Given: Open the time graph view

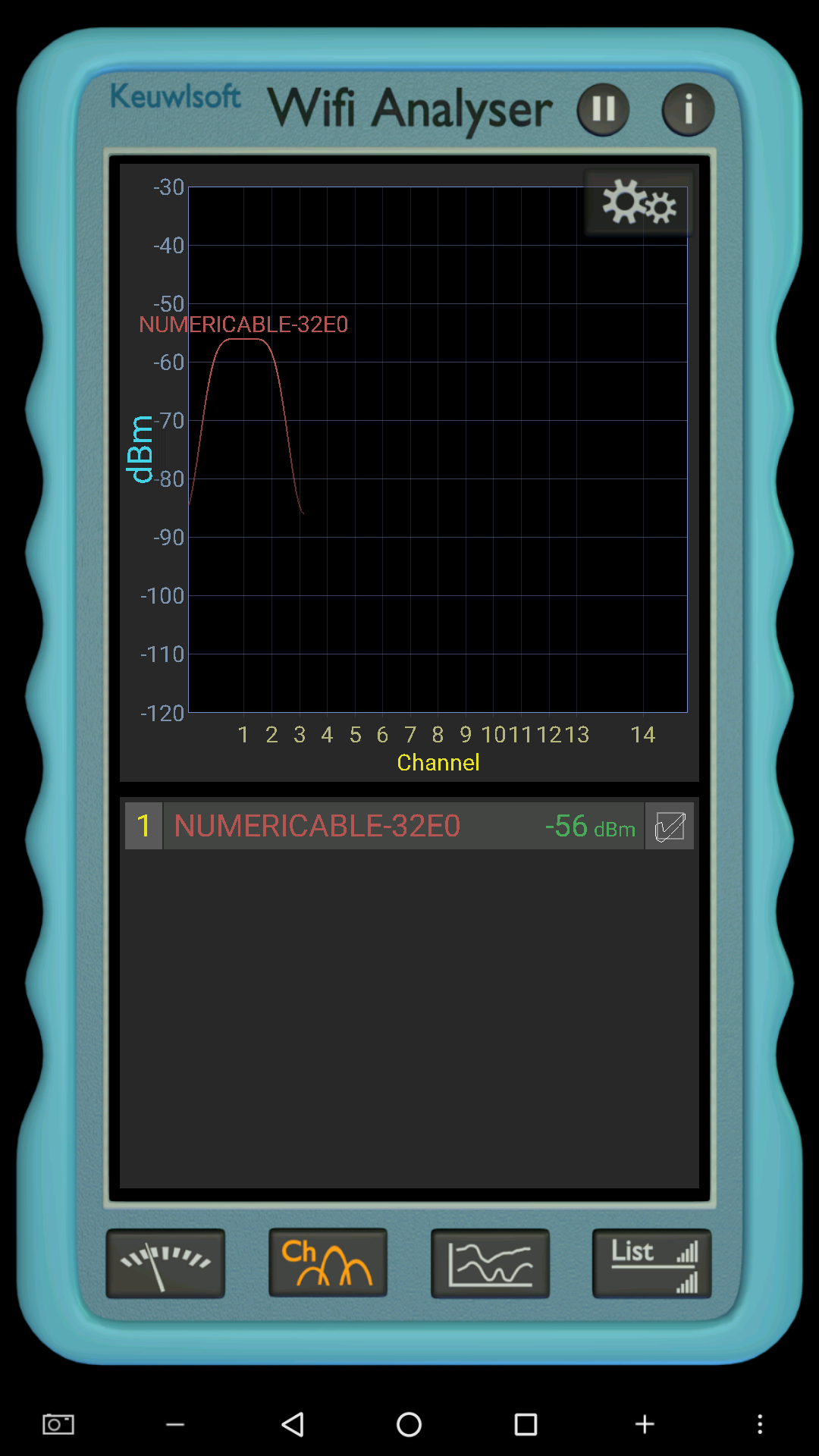Looking at the screenshot, I should pyautogui.click(x=490, y=1263).
